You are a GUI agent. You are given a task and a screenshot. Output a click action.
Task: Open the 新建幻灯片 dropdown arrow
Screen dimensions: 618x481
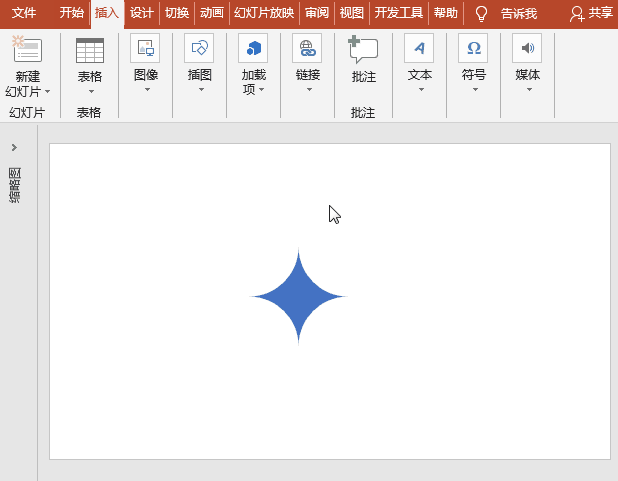pyautogui.click(x=47, y=92)
